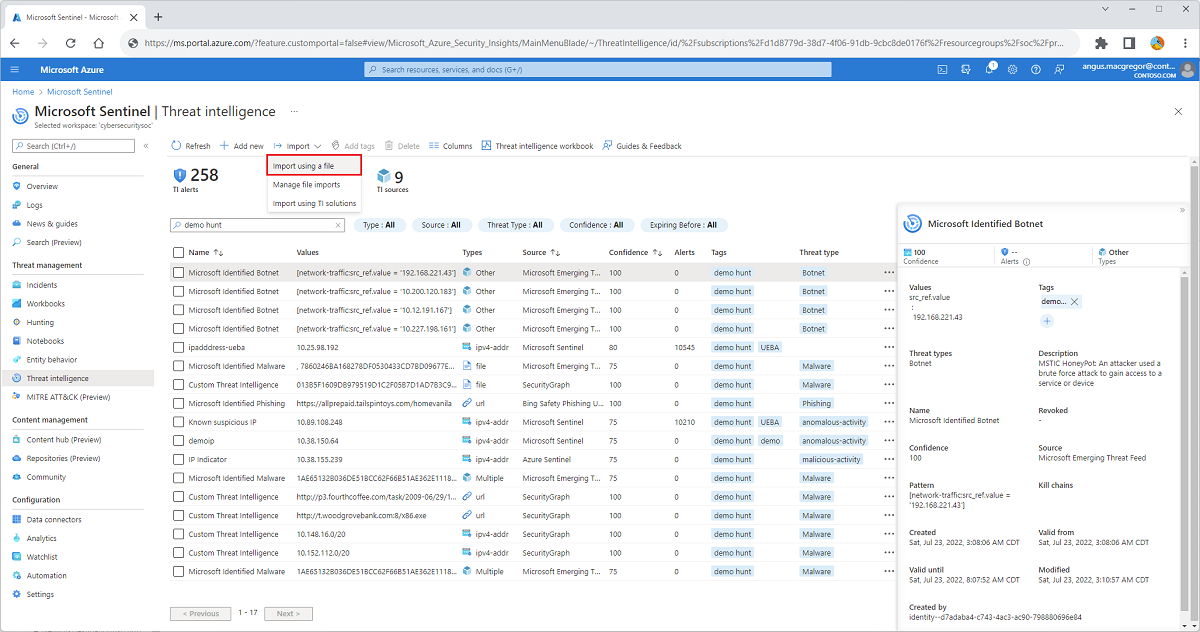Viewport: 1200px width, 632px height.
Task: Open Azure Cloud Shell icon
Action: point(942,69)
